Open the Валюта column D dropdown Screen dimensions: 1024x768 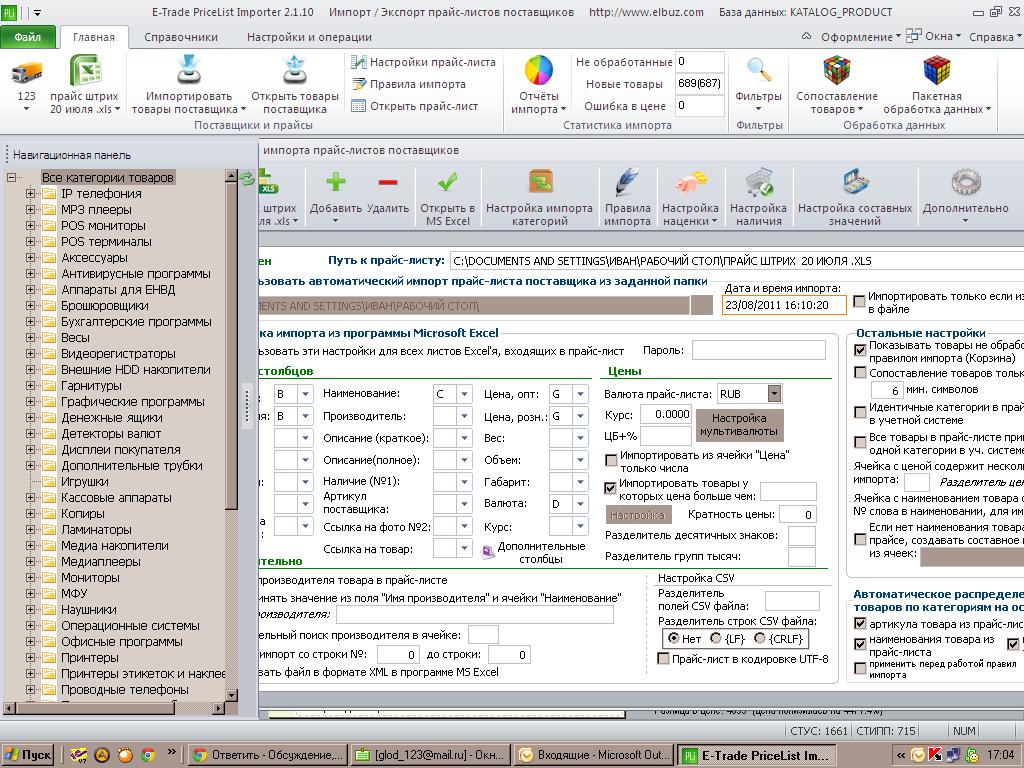pos(580,504)
